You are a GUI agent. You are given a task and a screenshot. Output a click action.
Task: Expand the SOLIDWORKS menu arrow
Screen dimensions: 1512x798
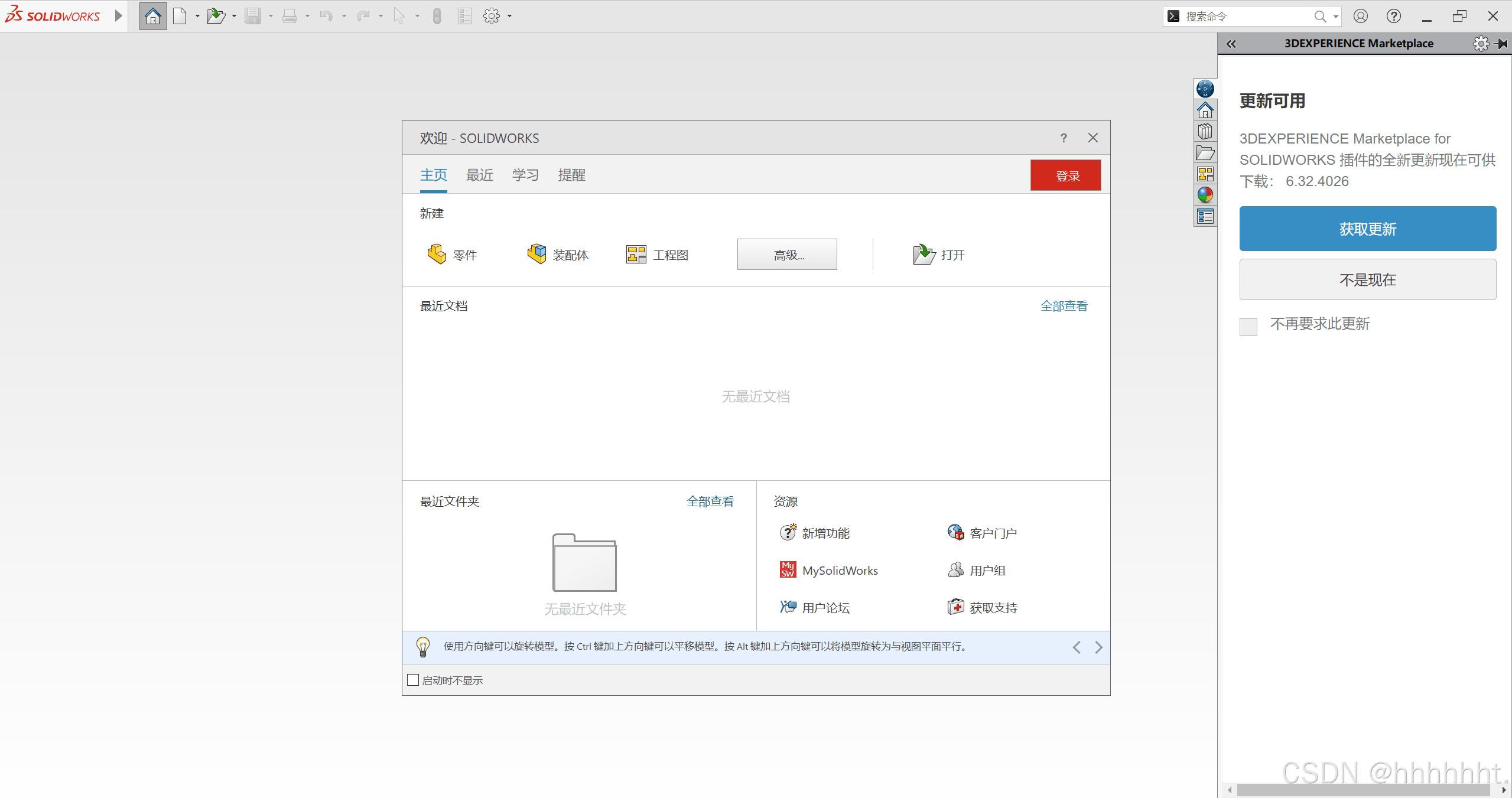click(x=119, y=16)
